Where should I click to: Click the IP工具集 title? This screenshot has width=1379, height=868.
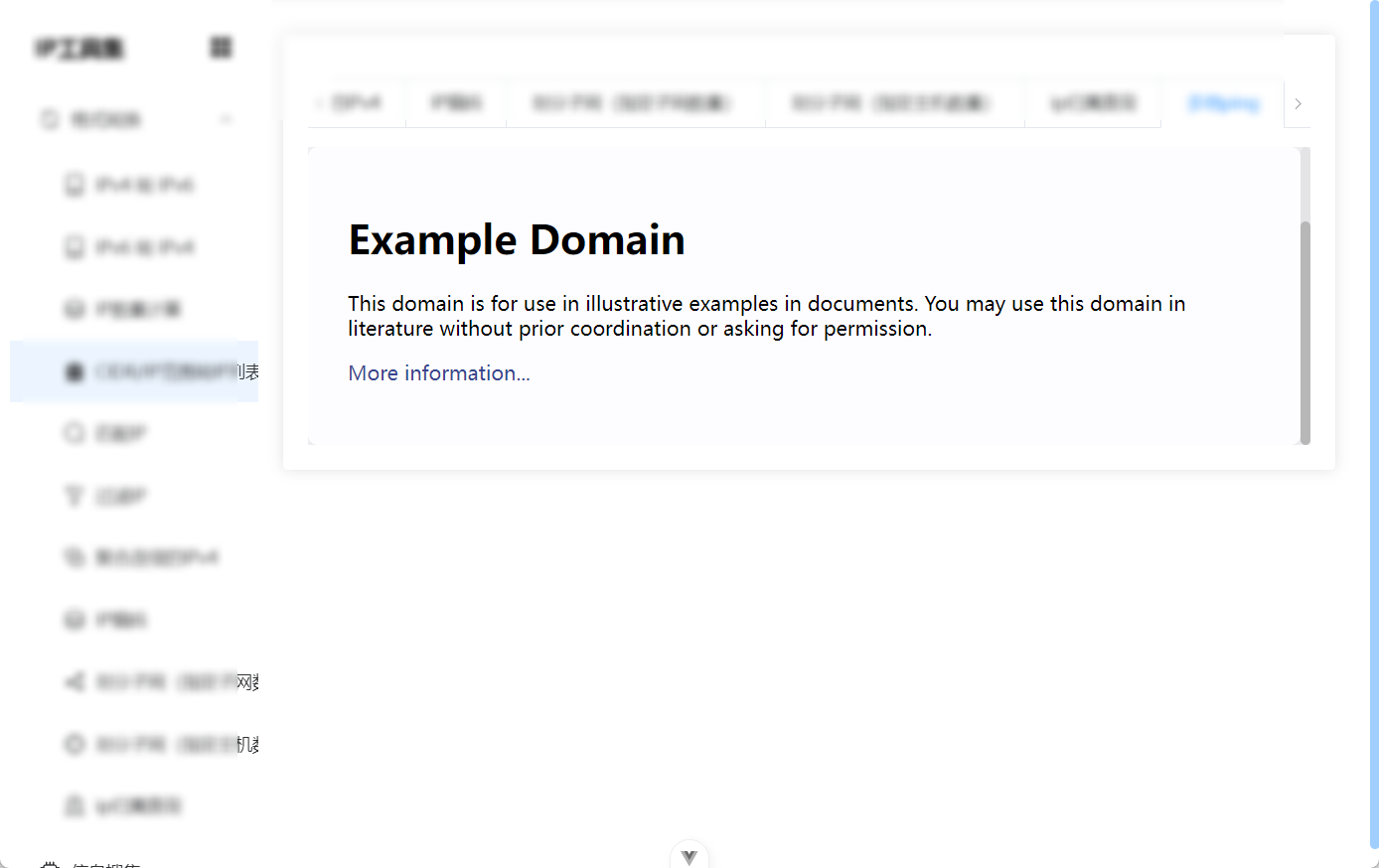pyautogui.click(x=79, y=47)
